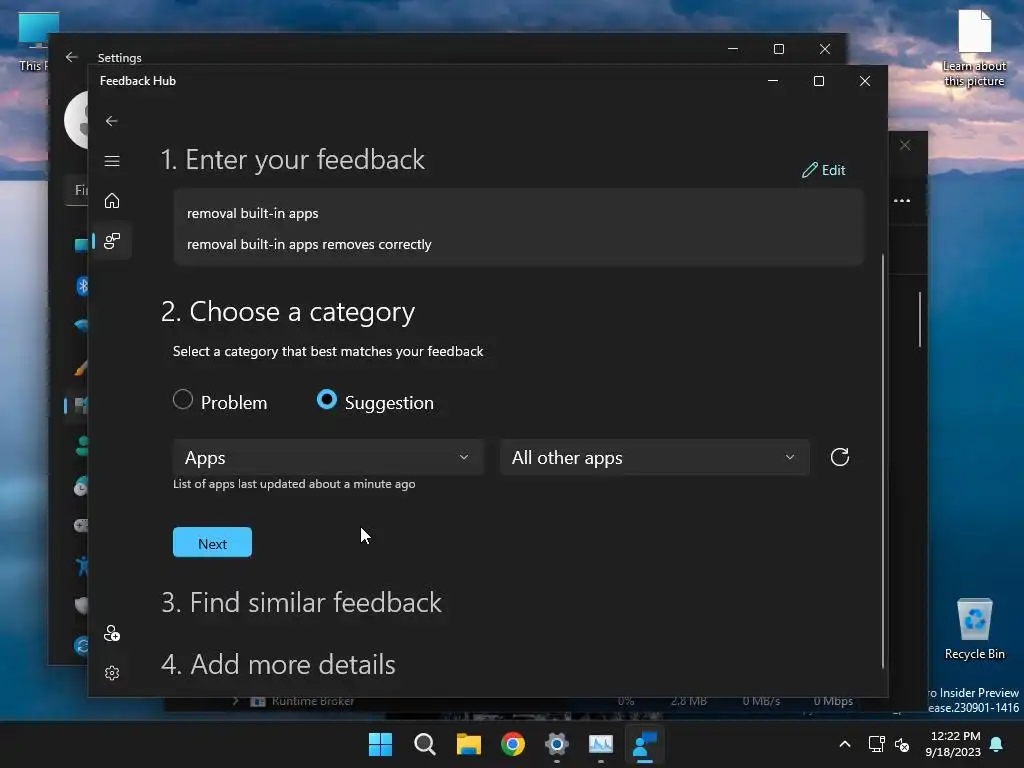Open the muted volume tray icon

click(902, 744)
